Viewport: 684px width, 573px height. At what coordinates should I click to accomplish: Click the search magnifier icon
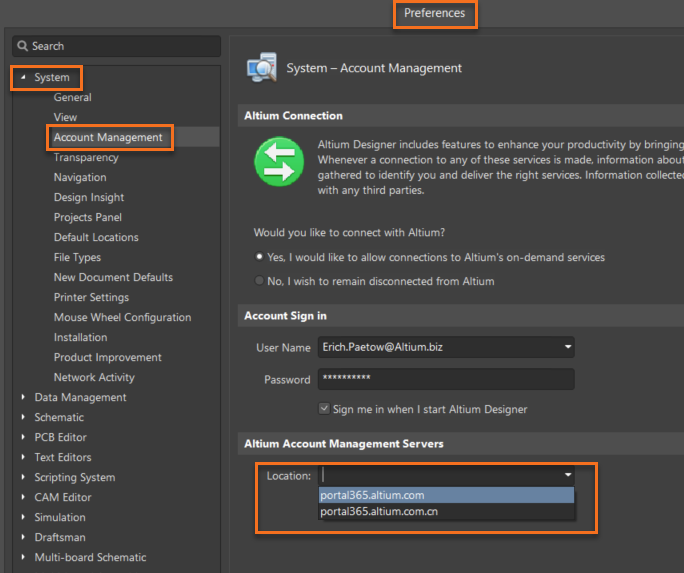pos(23,46)
